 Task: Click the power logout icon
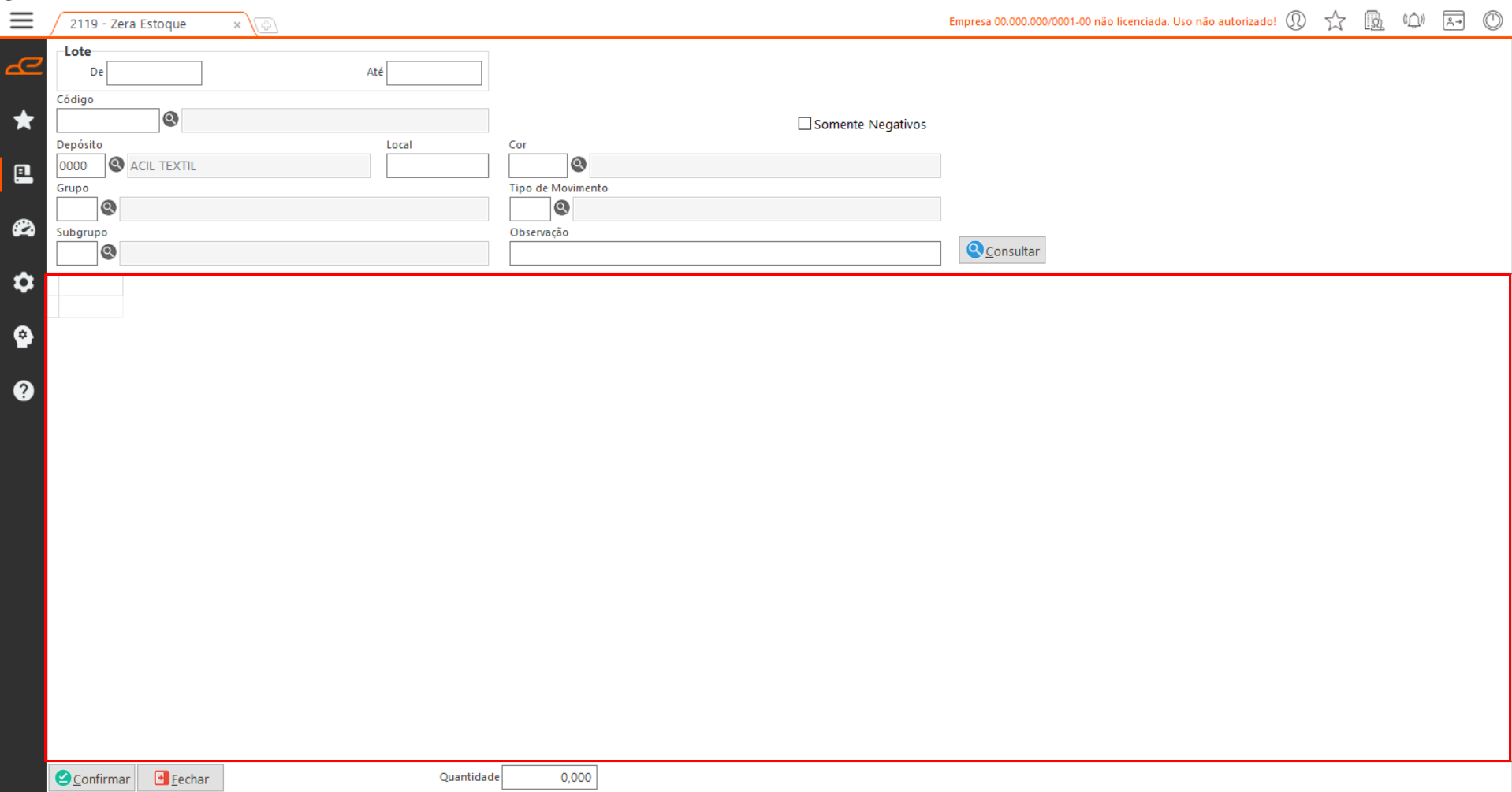click(1492, 20)
